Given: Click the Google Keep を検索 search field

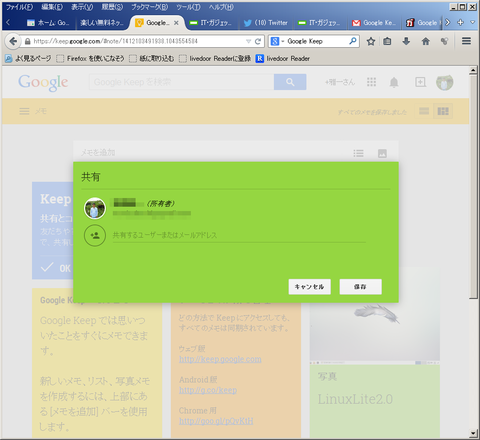Looking at the screenshot, I should click(181, 82).
